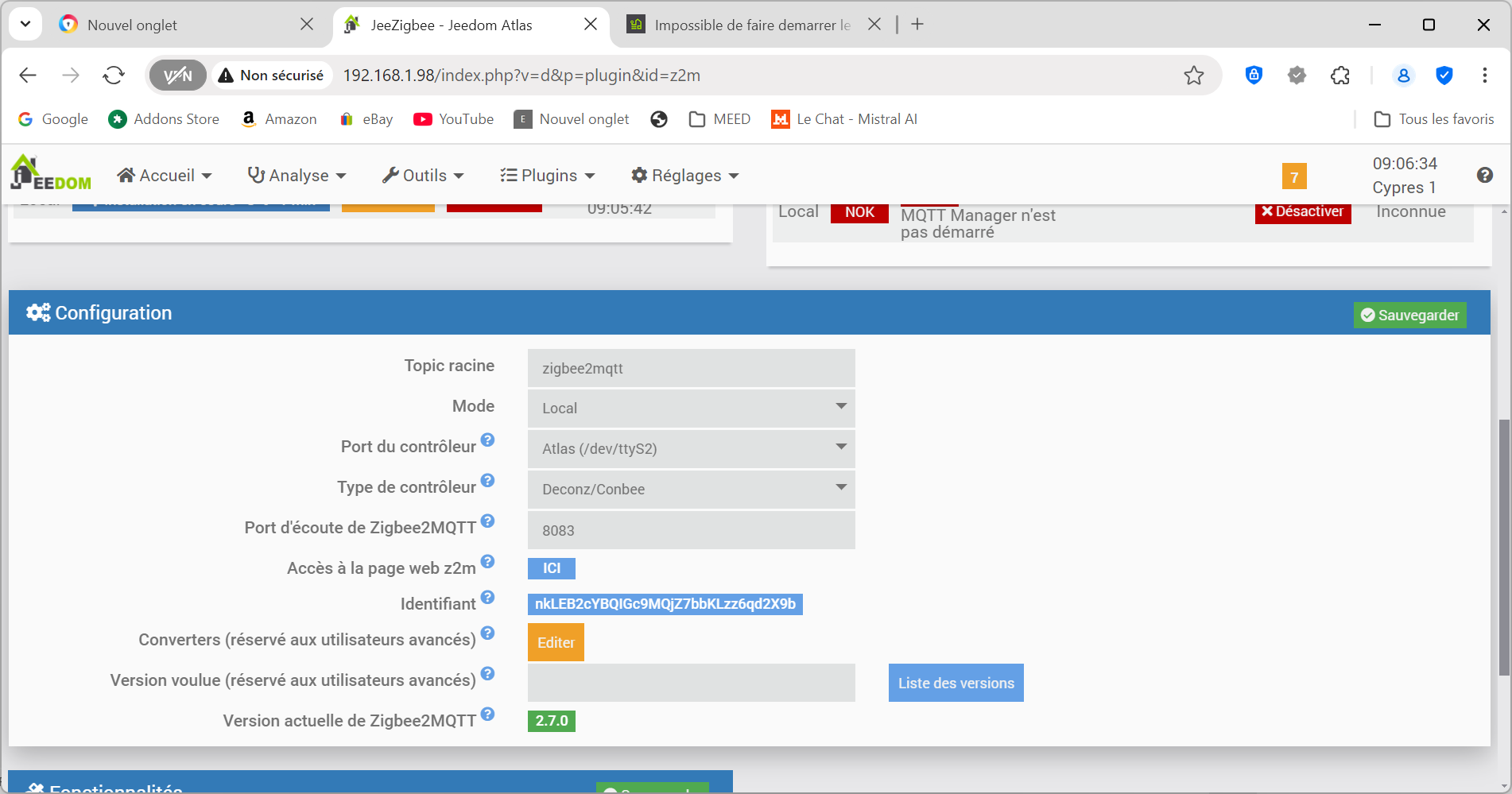Click the Non sécurisé security indicator
The image size is (1512, 794).
click(271, 76)
